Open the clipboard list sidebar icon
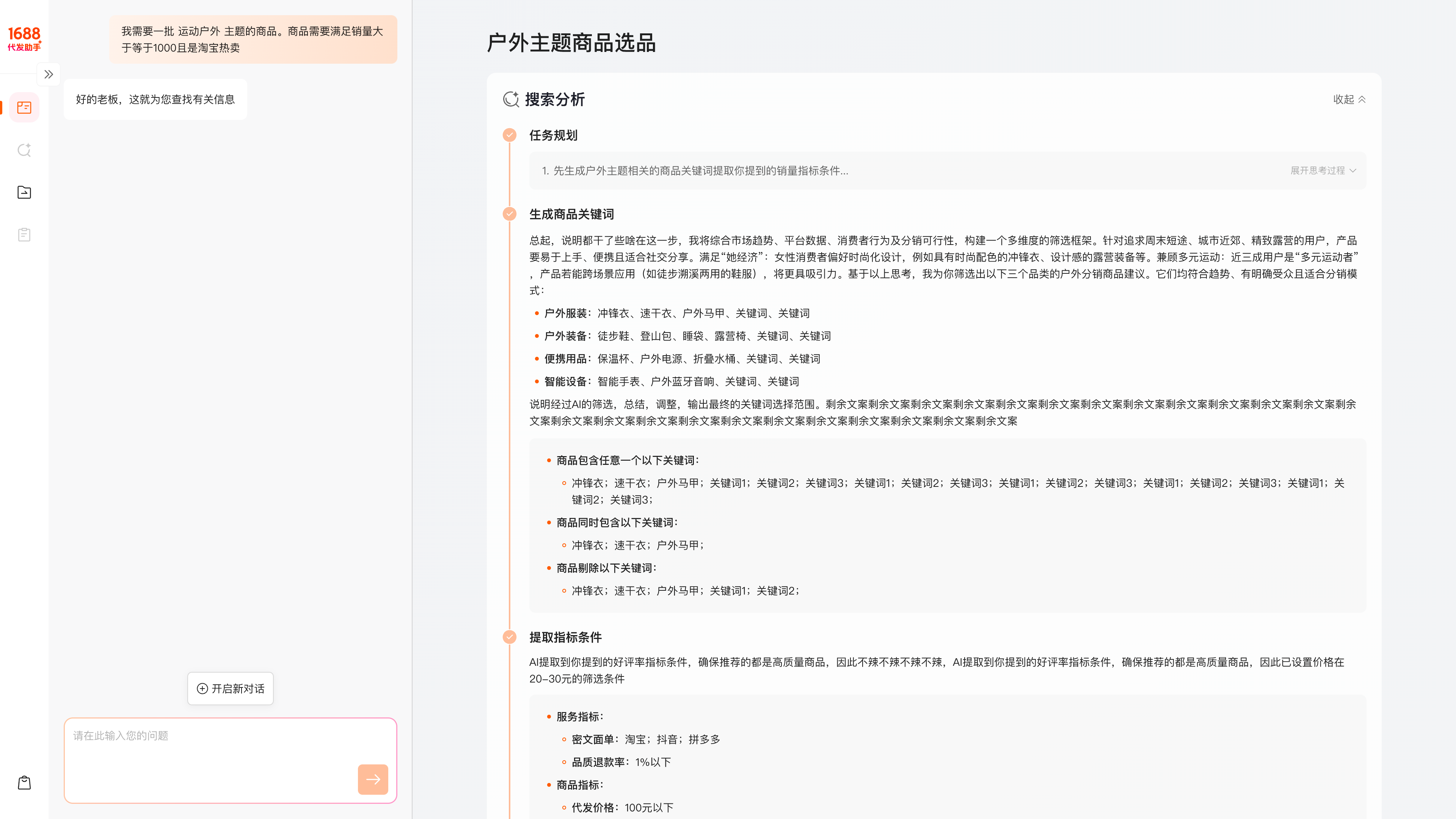The width and height of the screenshot is (1456, 819). tap(24, 235)
